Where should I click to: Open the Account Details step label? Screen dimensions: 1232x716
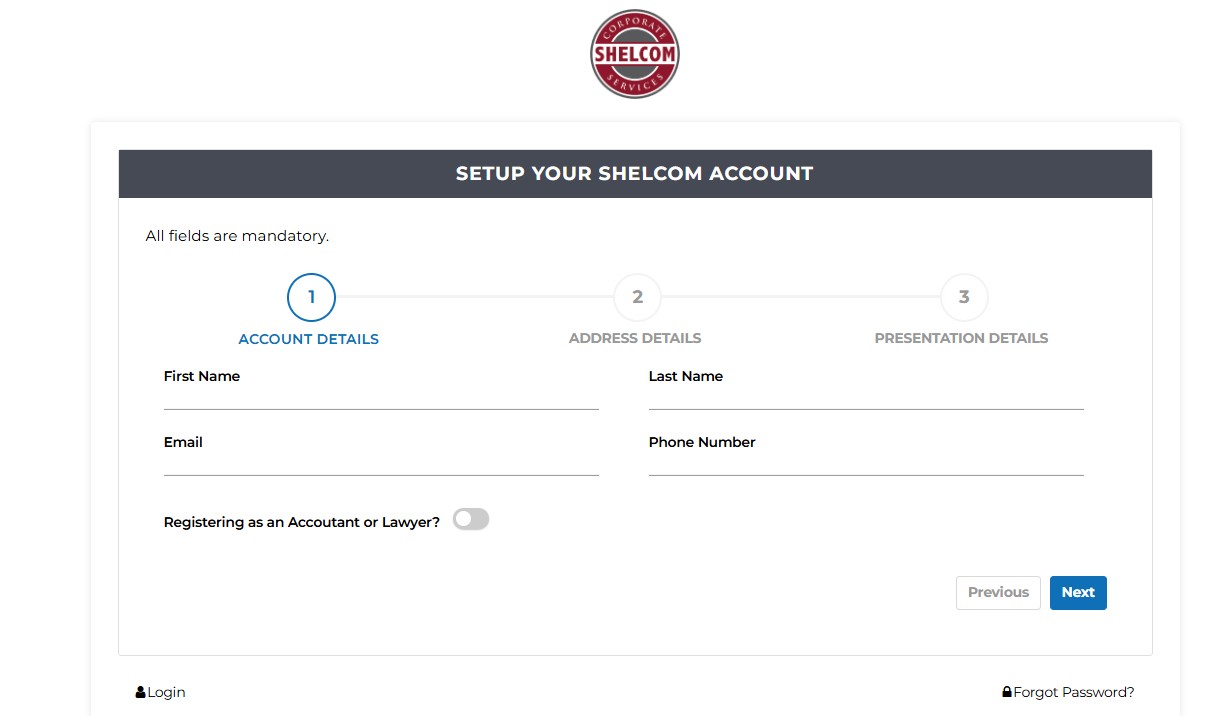click(x=308, y=339)
